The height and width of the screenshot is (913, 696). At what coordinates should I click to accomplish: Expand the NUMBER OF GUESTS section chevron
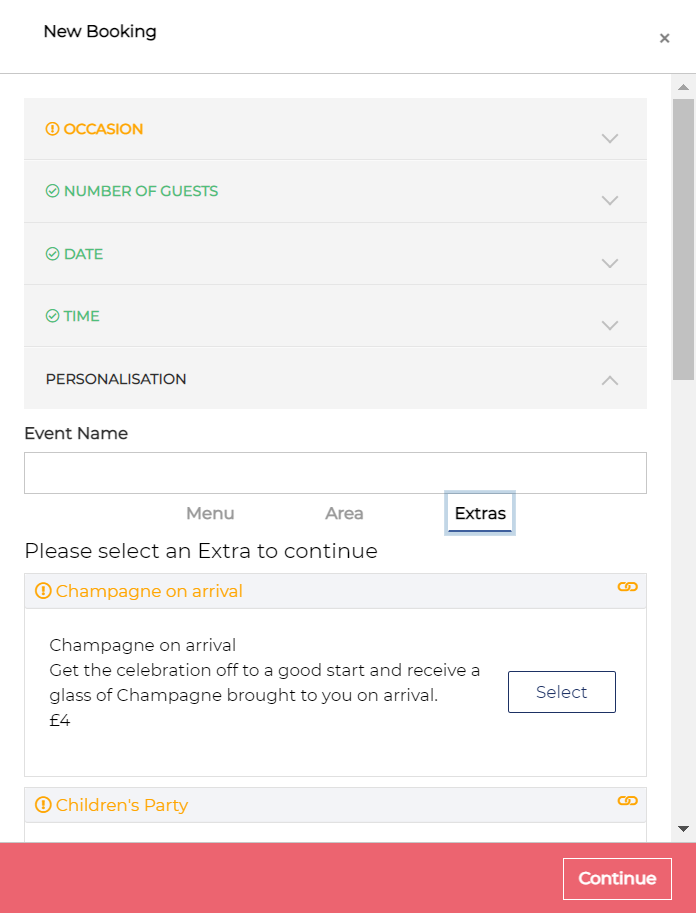click(x=610, y=201)
